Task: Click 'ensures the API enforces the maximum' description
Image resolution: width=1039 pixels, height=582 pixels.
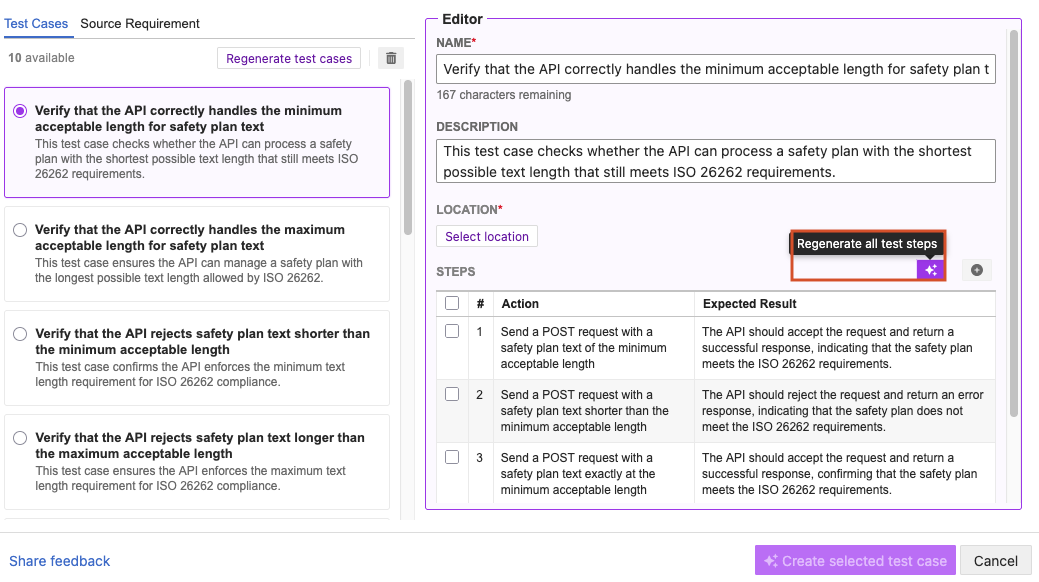Action: (x=191, y=479)
